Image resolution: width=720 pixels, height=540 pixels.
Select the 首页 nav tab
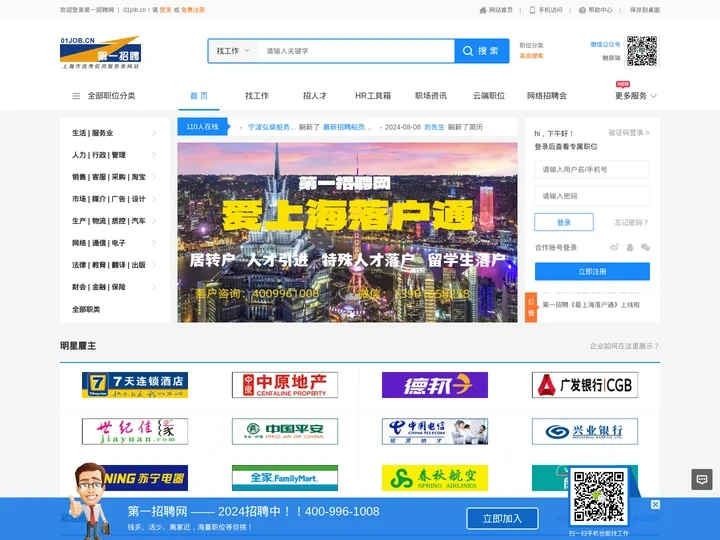(199, 96)
